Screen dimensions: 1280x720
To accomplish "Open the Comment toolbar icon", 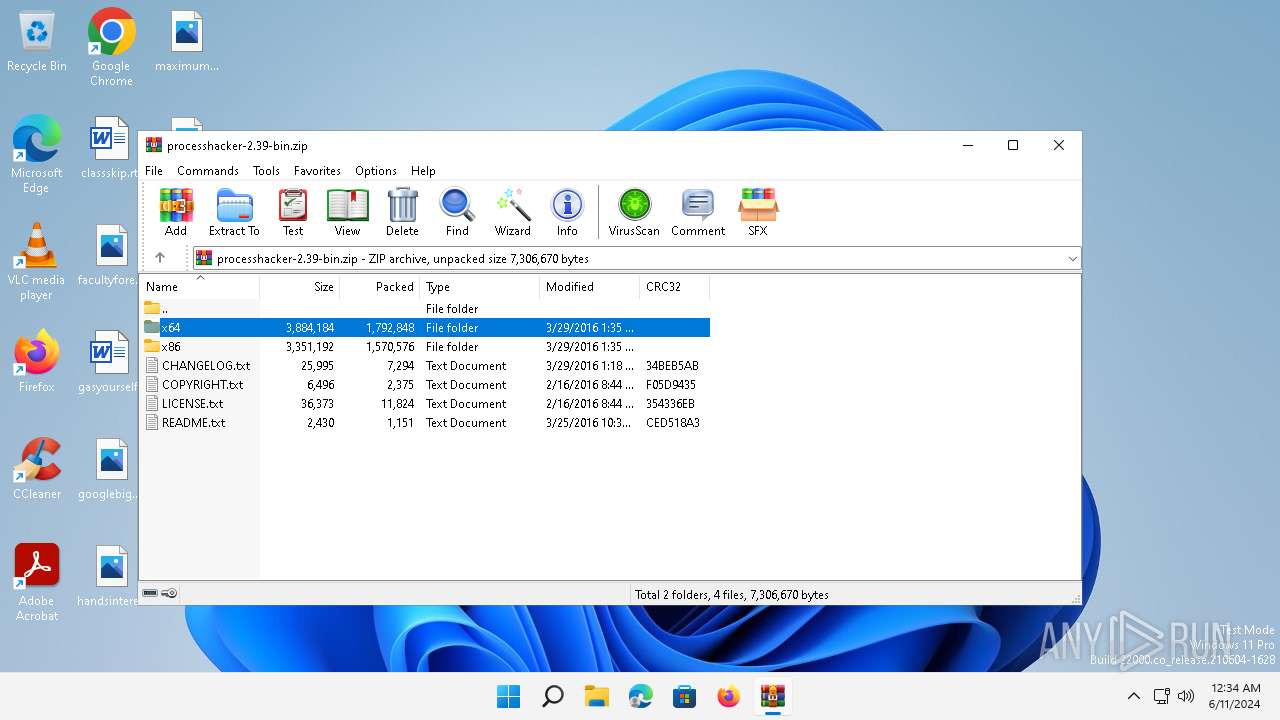I will click(698, 212).
